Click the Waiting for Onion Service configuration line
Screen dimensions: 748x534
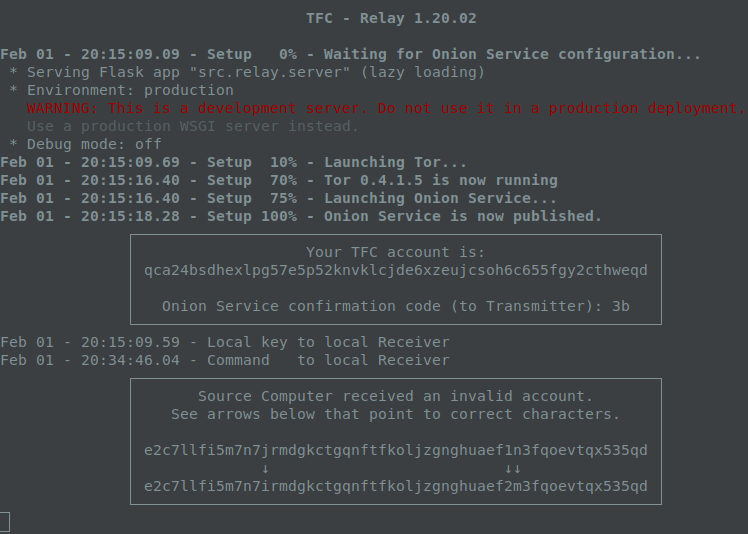tap(350, 54)
